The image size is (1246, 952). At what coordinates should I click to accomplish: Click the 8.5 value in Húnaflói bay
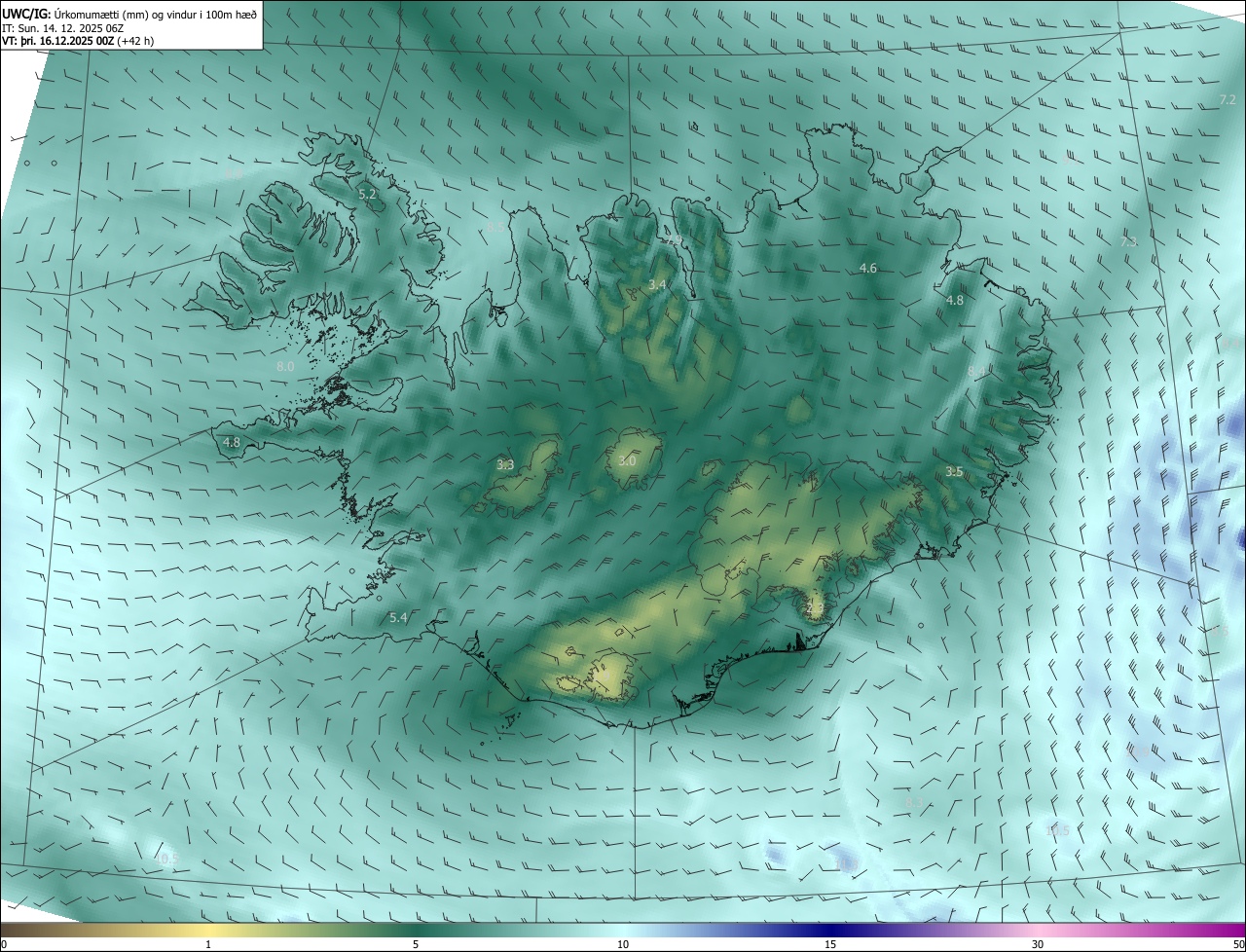coord(495,227)
